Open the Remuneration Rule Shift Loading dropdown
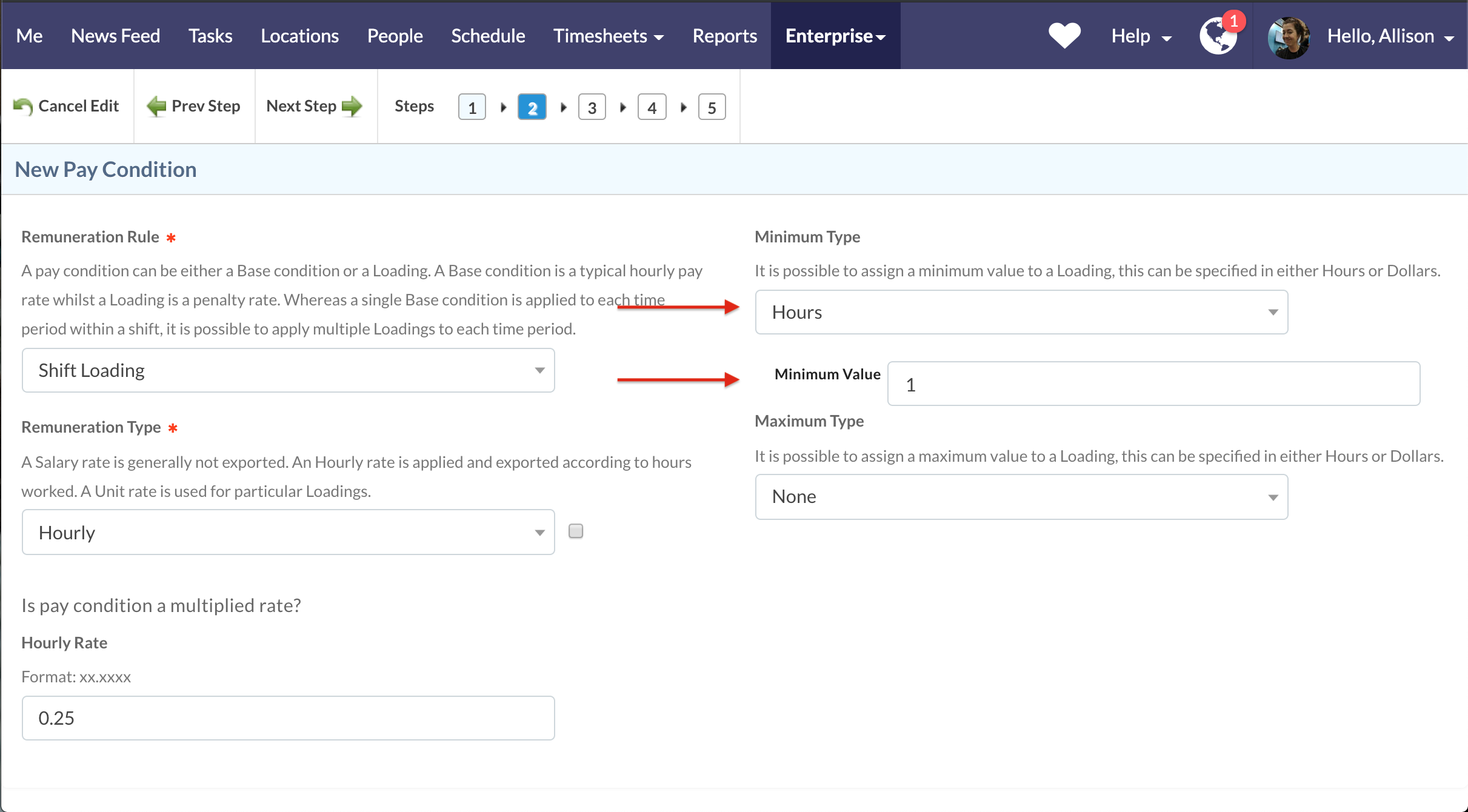This screenshot has height=812, width=1468. [x=288, y=370]
